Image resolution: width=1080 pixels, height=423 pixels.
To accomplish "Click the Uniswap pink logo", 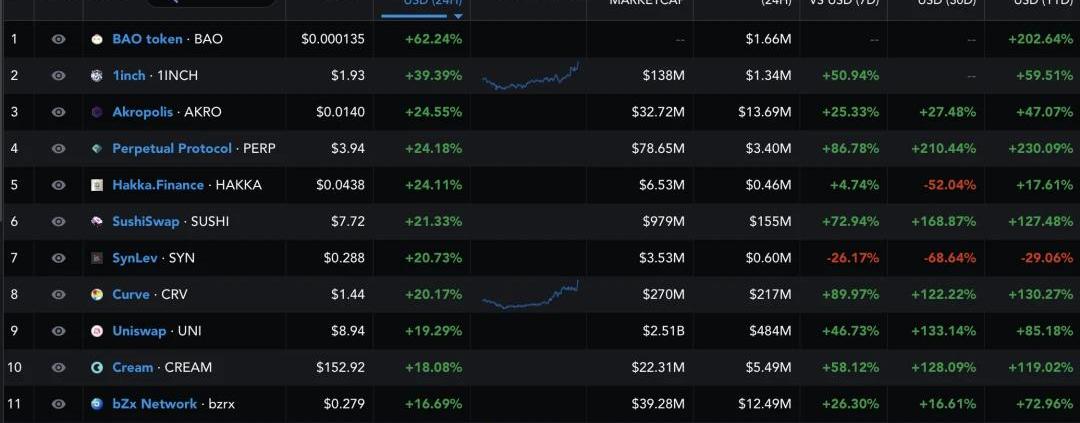I will [x=97, y=331].
